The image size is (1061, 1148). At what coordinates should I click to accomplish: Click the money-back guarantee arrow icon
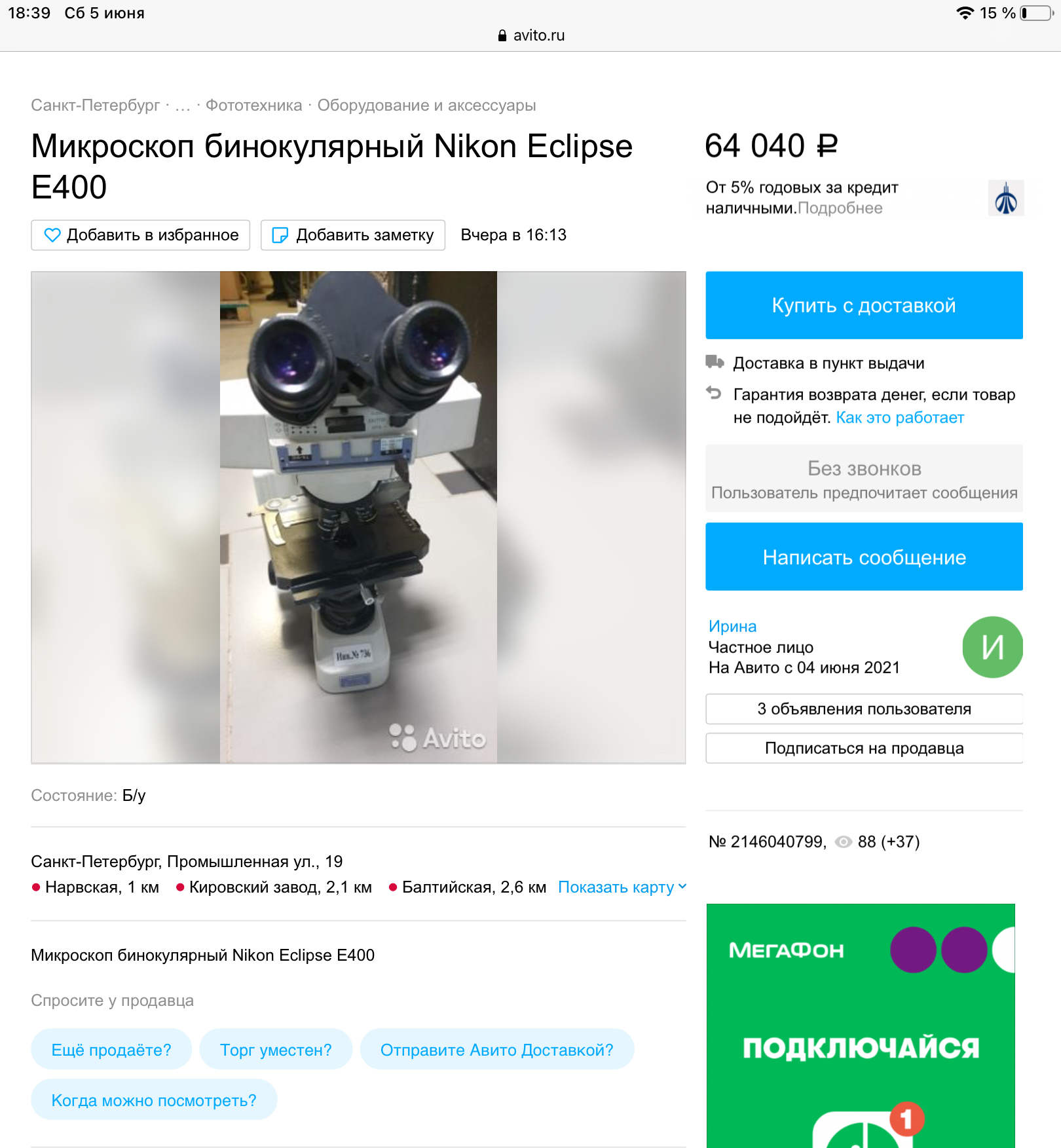coord(714,393)
